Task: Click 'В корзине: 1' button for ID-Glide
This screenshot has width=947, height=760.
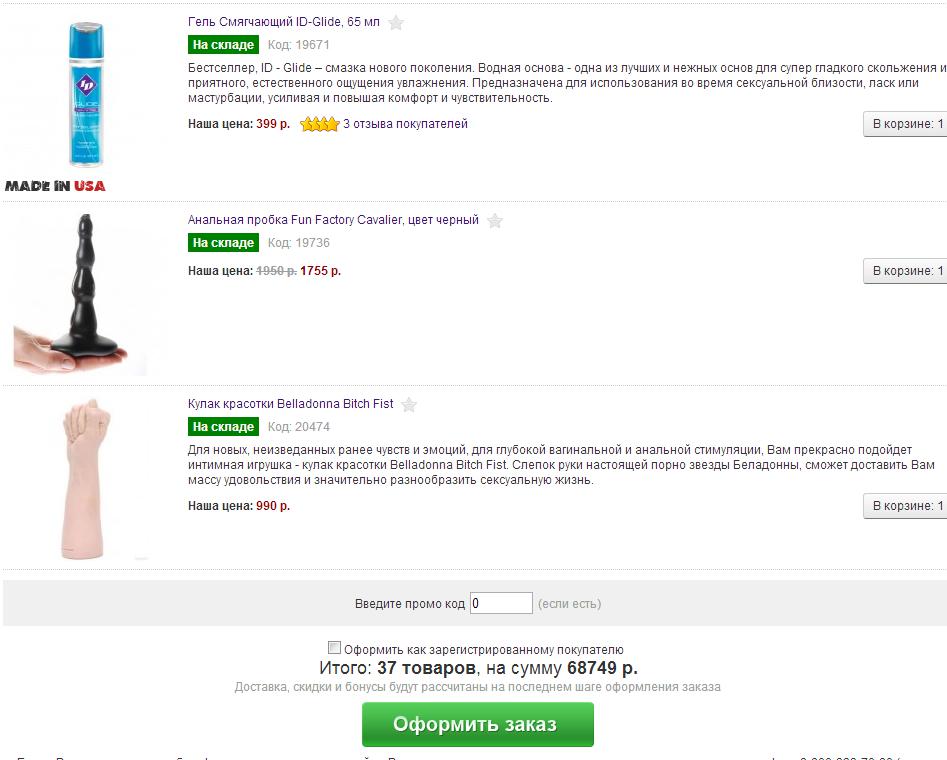Action: coord(905,124)
